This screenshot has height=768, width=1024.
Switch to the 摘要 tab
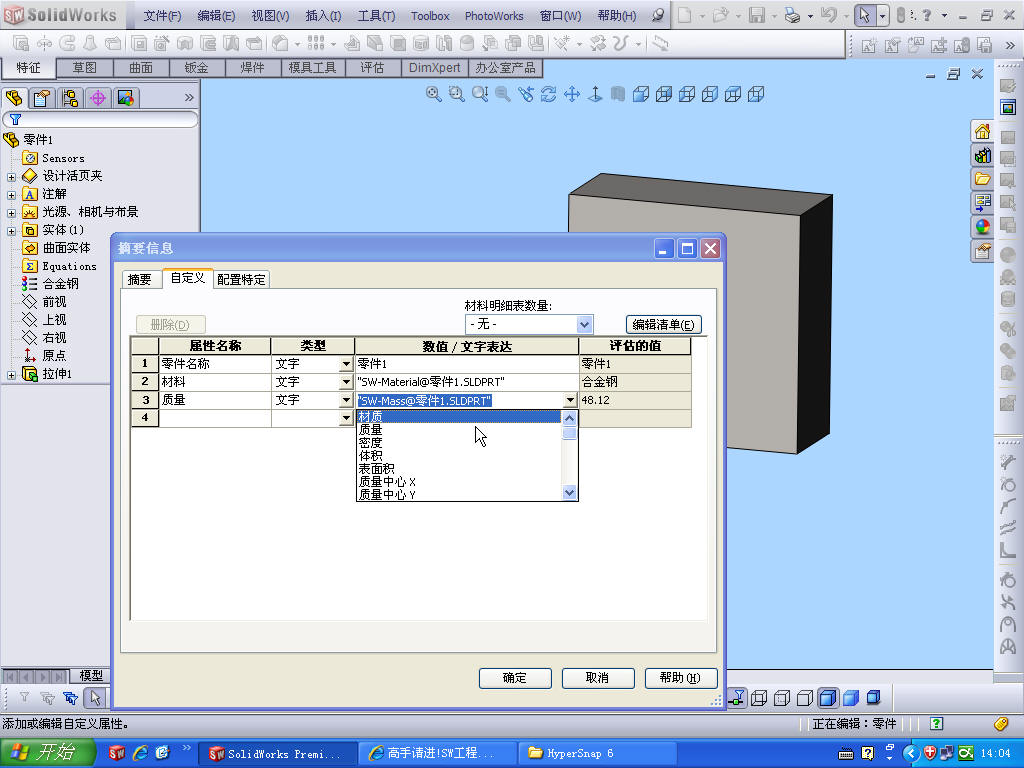pyautogui.click(x=140, y=280)
